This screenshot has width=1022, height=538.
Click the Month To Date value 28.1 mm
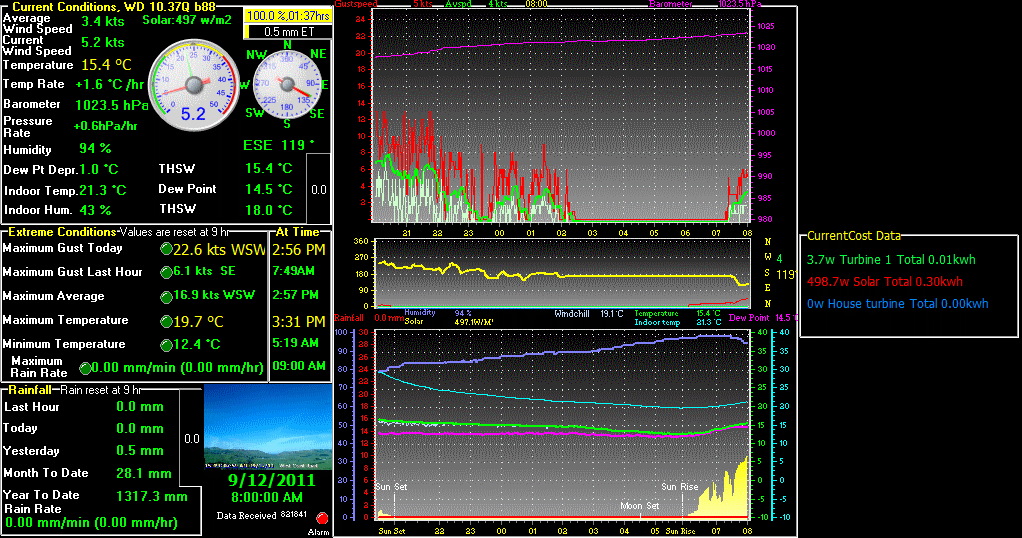(x=143, y=474)
